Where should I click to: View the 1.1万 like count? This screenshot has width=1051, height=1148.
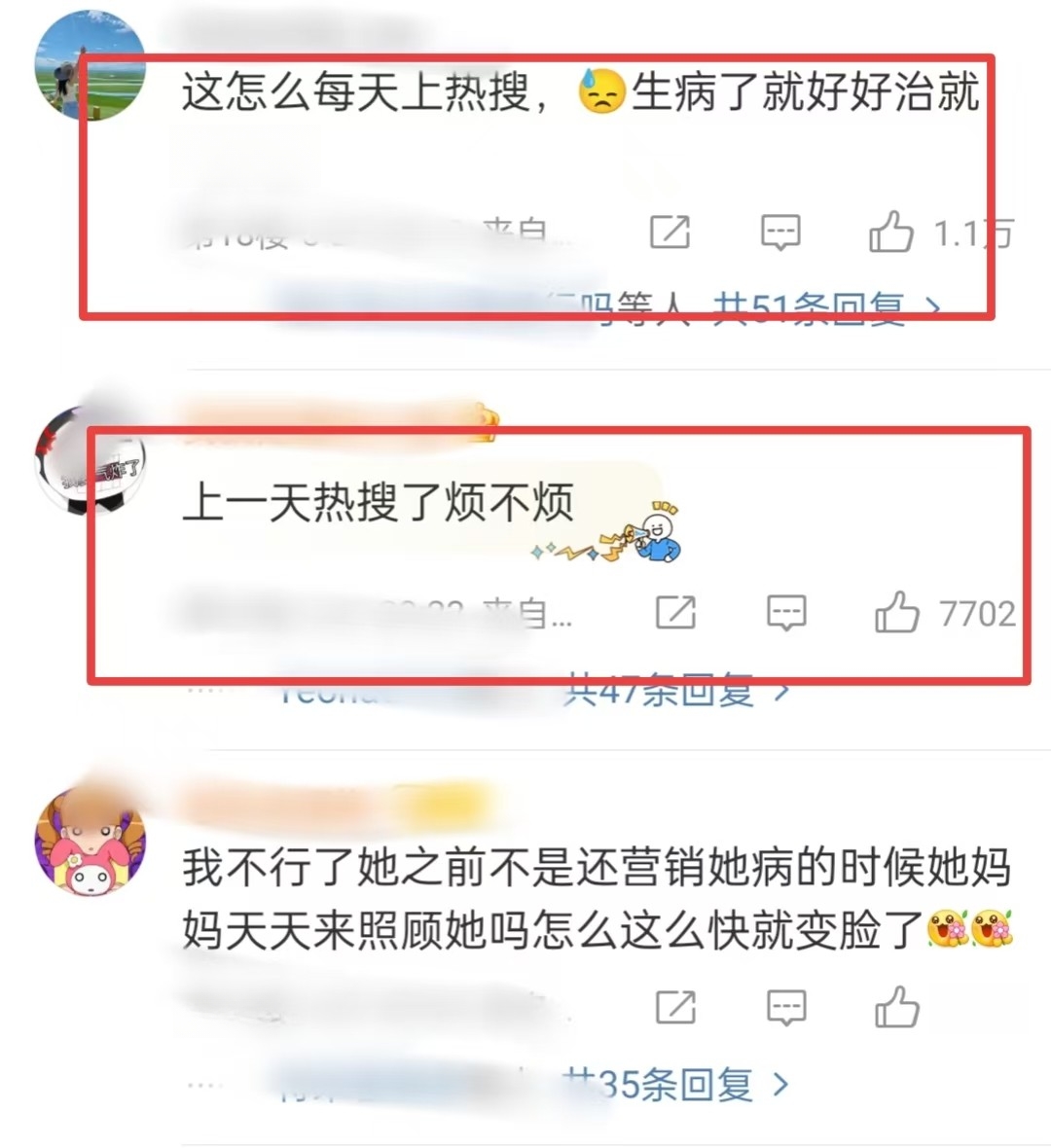[x=973, y=233]
